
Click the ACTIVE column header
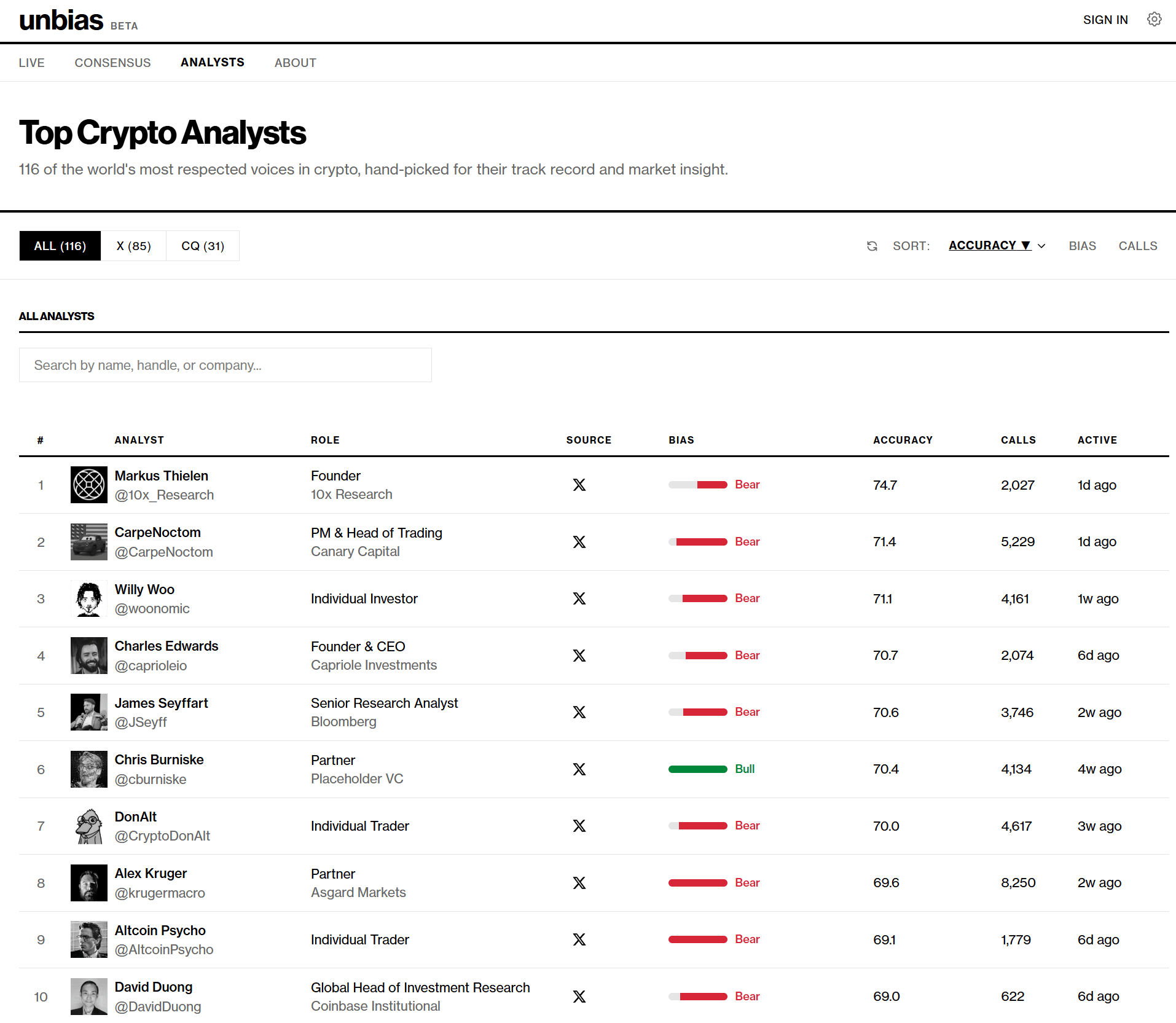[x=1097, y=440]
